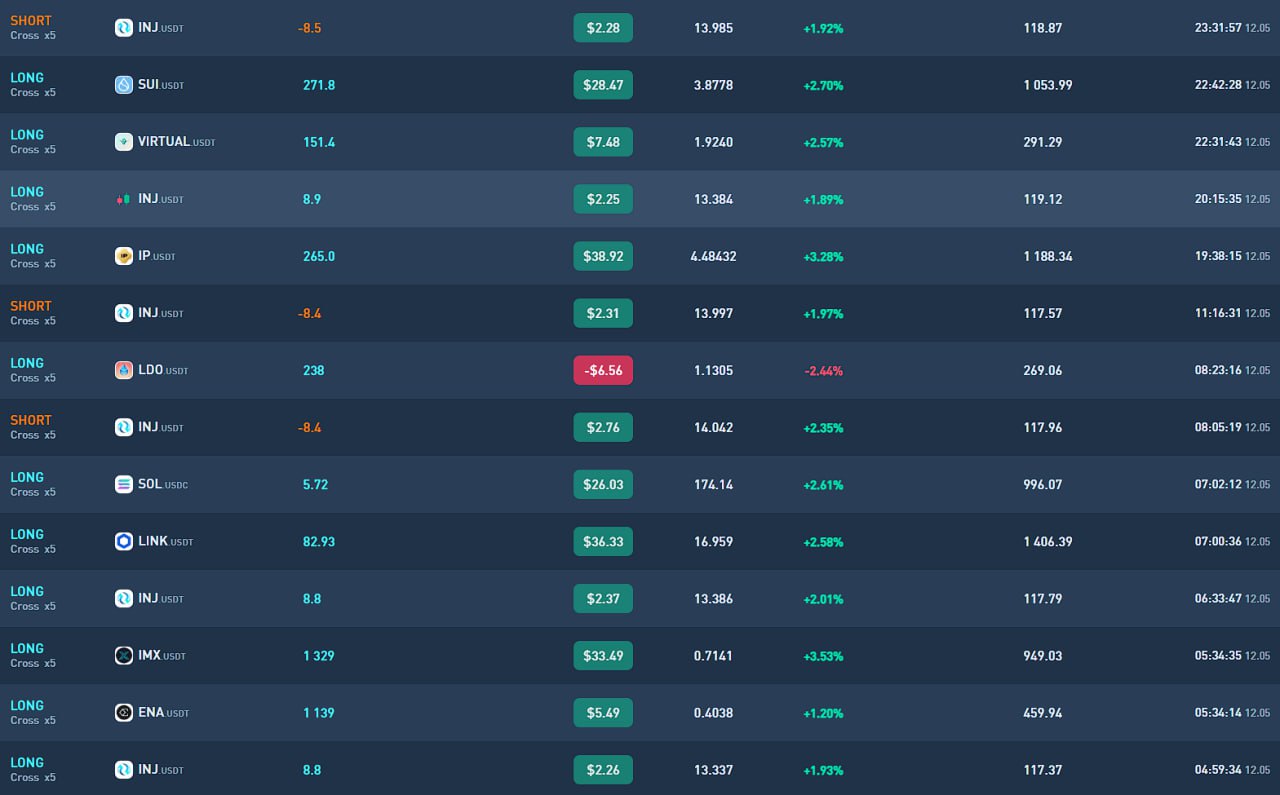Click the INJ coin icon in the 11:16:31 row
Image resolution: width=1280 pixels, height=795 pixels.
(x=124, y=313)
